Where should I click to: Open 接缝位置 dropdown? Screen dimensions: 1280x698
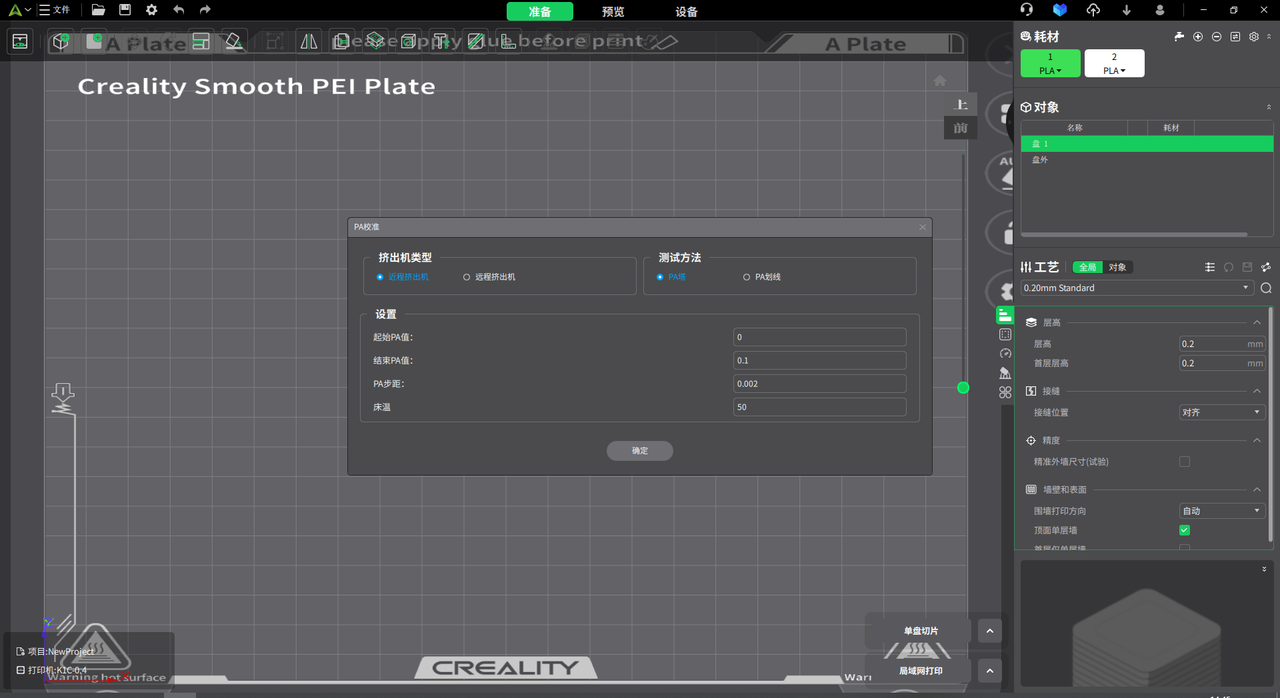(1222, 412)
